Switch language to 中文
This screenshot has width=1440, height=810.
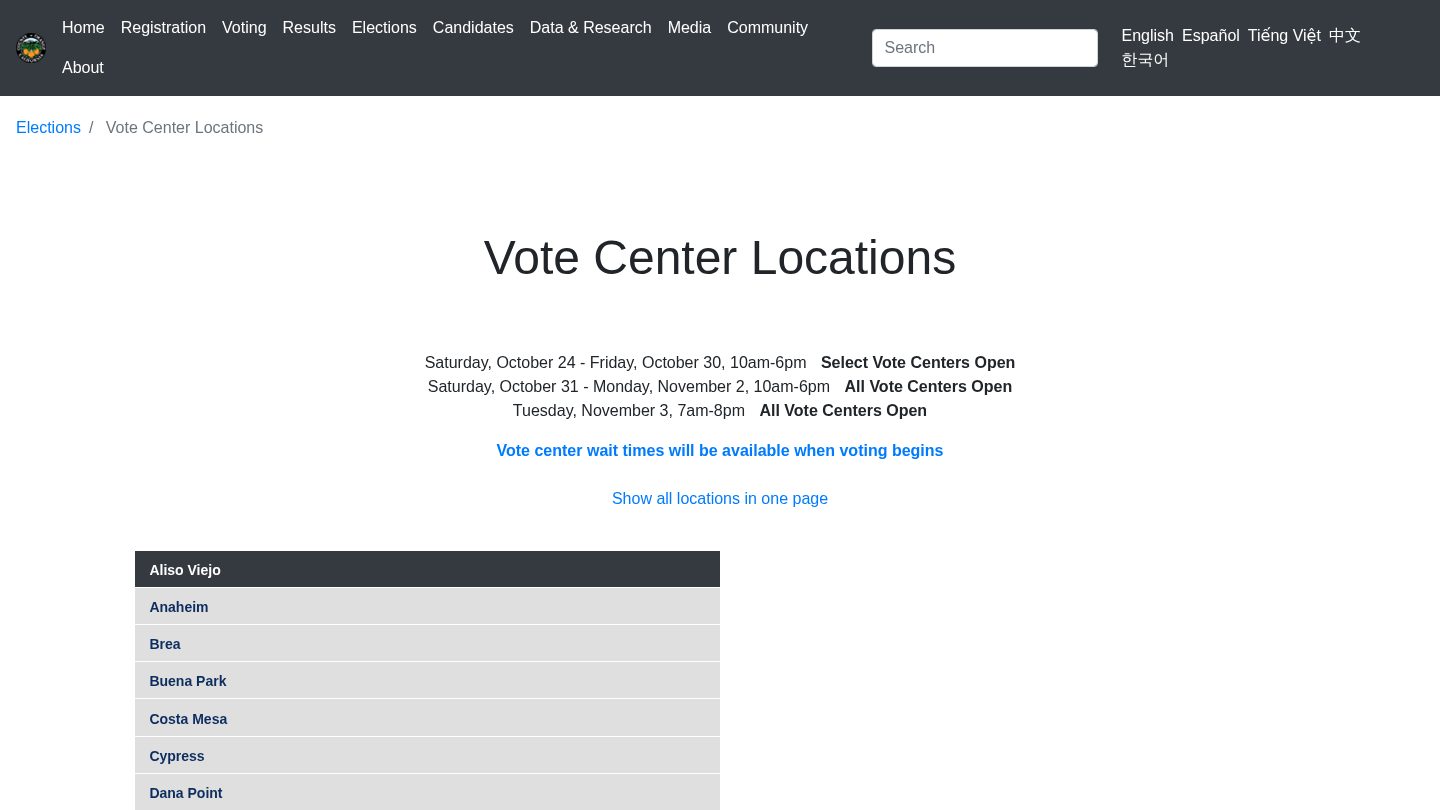1345,36
